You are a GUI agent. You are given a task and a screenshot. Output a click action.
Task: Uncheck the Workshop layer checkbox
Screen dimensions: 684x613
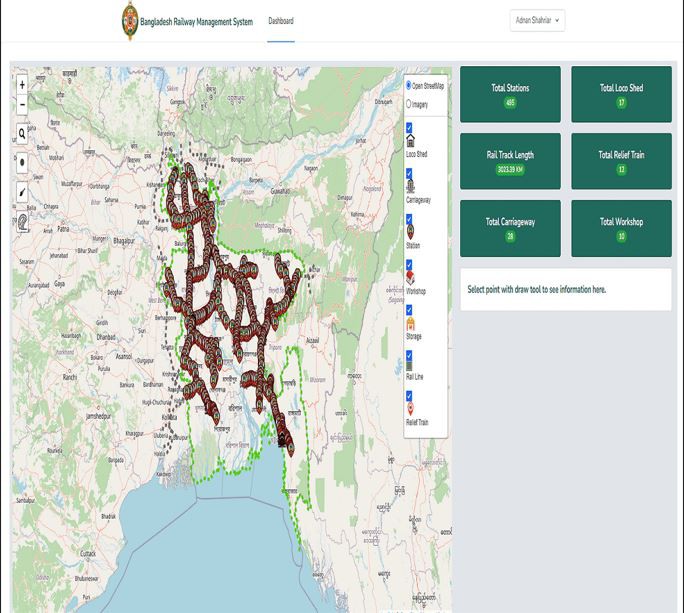click(x=409, y=265)
